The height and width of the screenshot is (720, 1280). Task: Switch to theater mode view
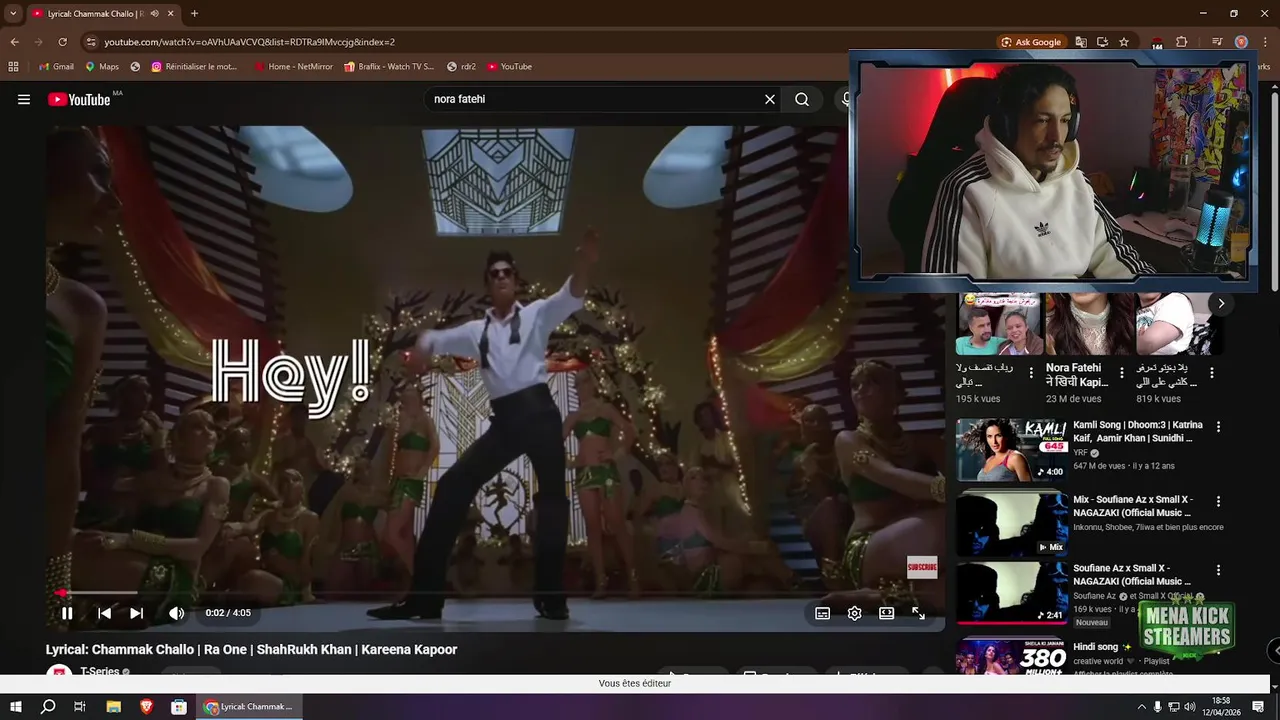886,613
